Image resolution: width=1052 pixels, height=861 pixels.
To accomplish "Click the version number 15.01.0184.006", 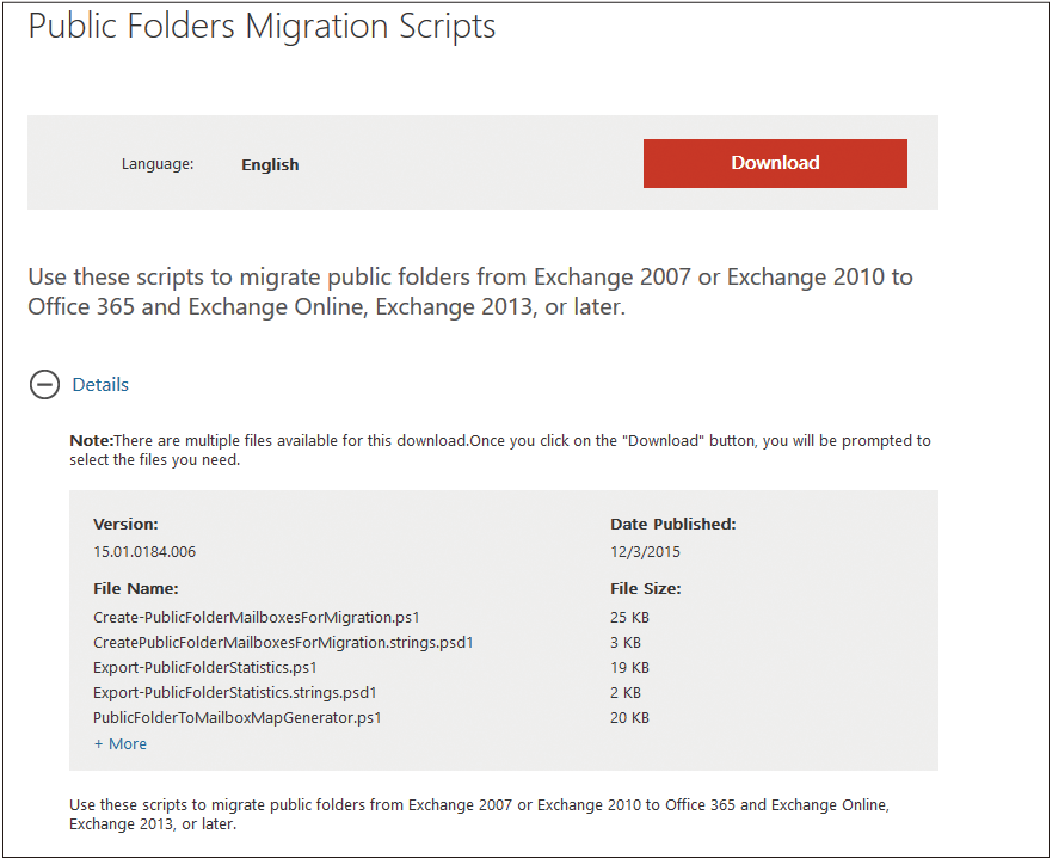I will (x=144, y=552).
